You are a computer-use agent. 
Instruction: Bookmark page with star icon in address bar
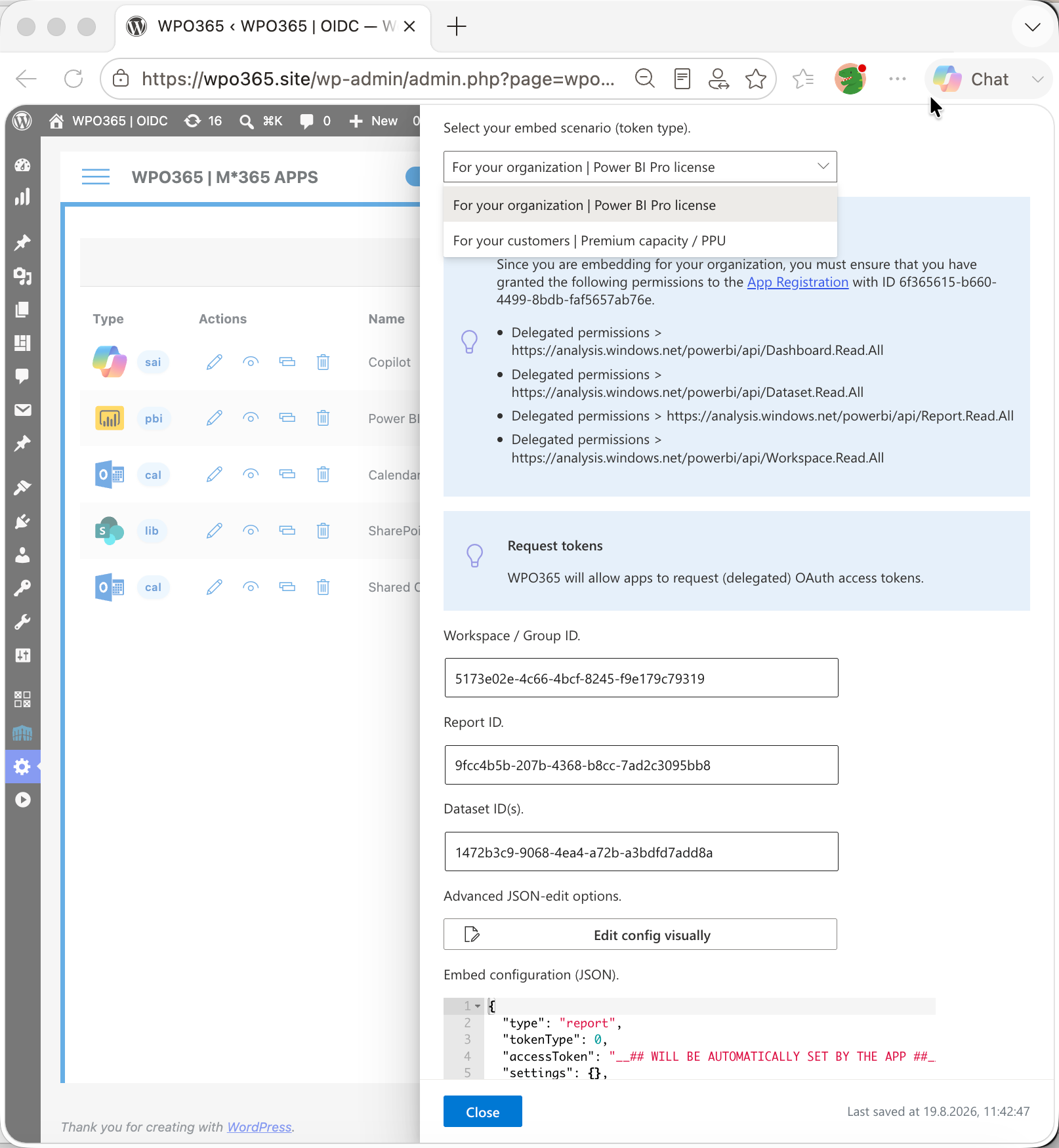click(756, 79)
